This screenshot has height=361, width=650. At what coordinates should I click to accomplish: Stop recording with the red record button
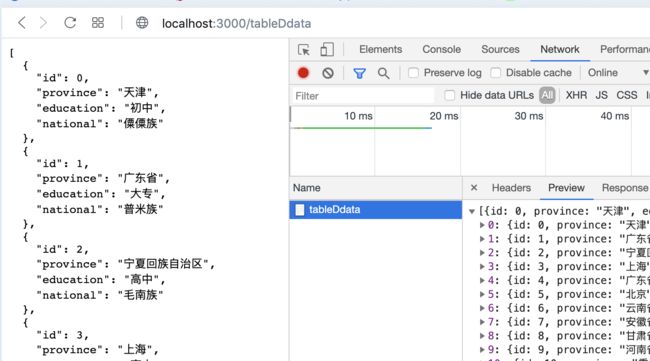tap(303, 73)
